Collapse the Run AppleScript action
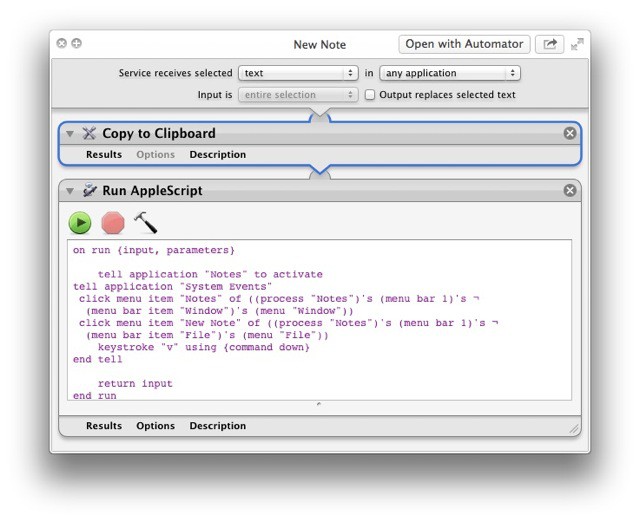The image size is (640, 522). pos(70,190)
